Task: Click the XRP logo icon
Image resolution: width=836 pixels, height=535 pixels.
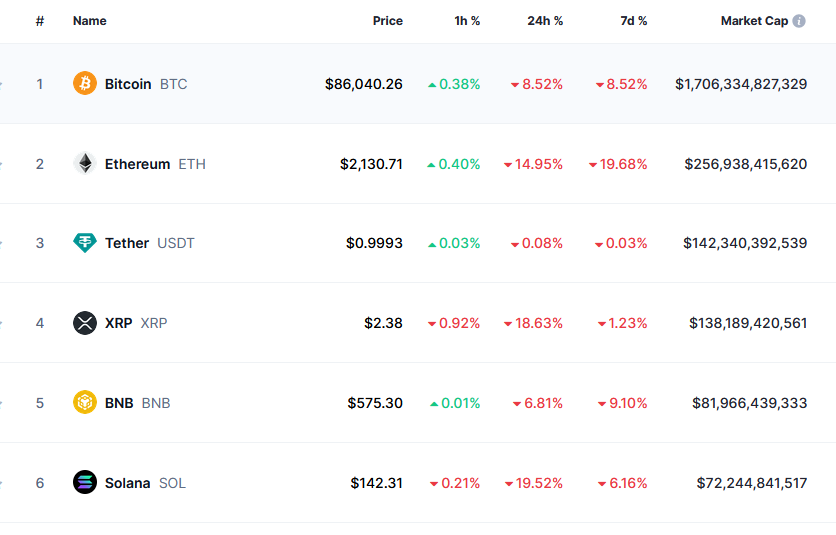Action: click(x=85, y=323)
